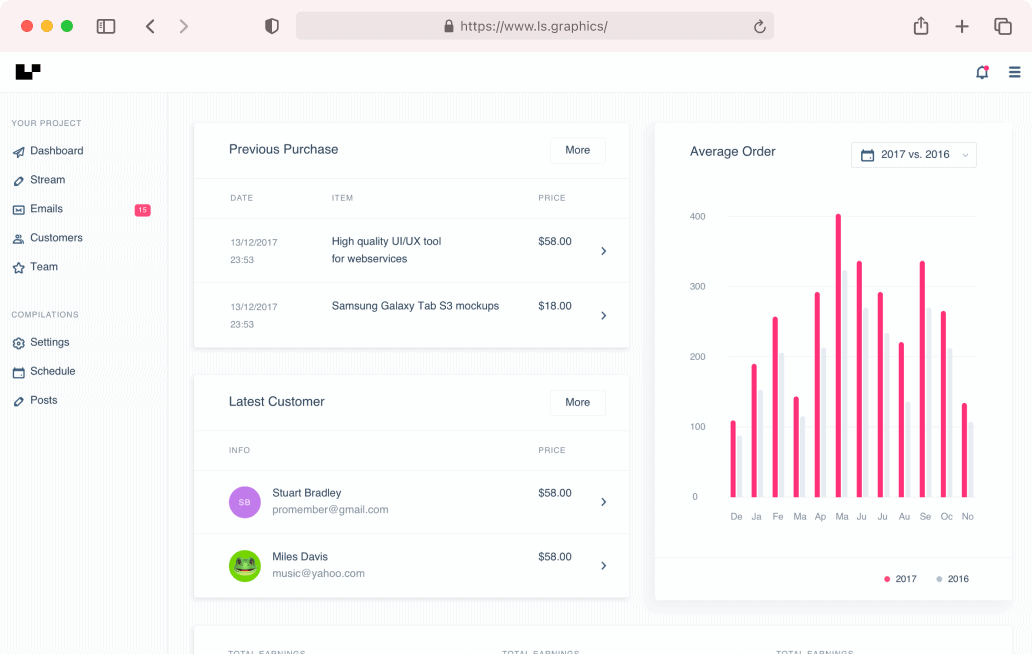Click the ITEM column header

tap(342, 198)
